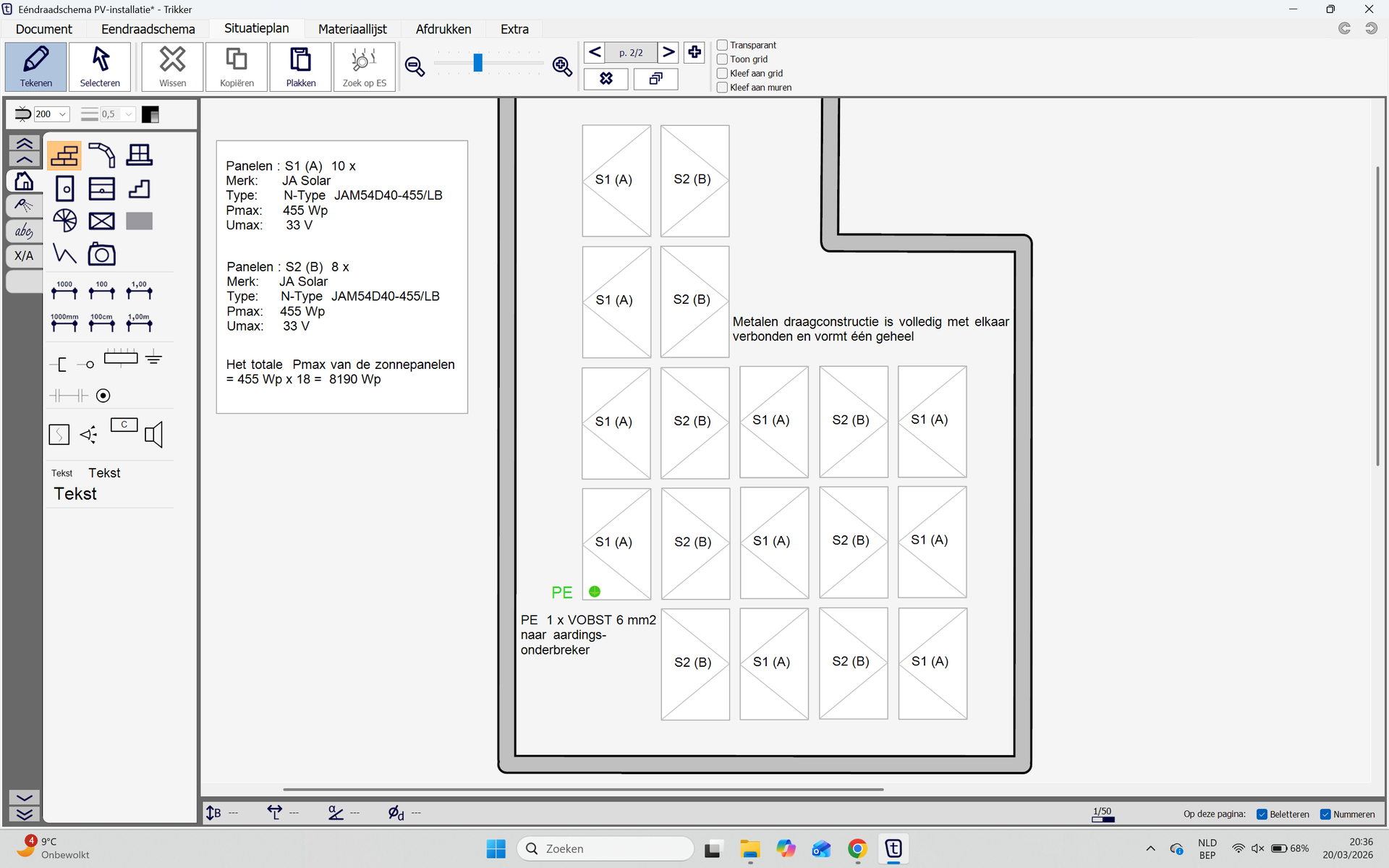1389x868 pixels.
Task: Turn on Toon grid option
Action: point(722,59)
